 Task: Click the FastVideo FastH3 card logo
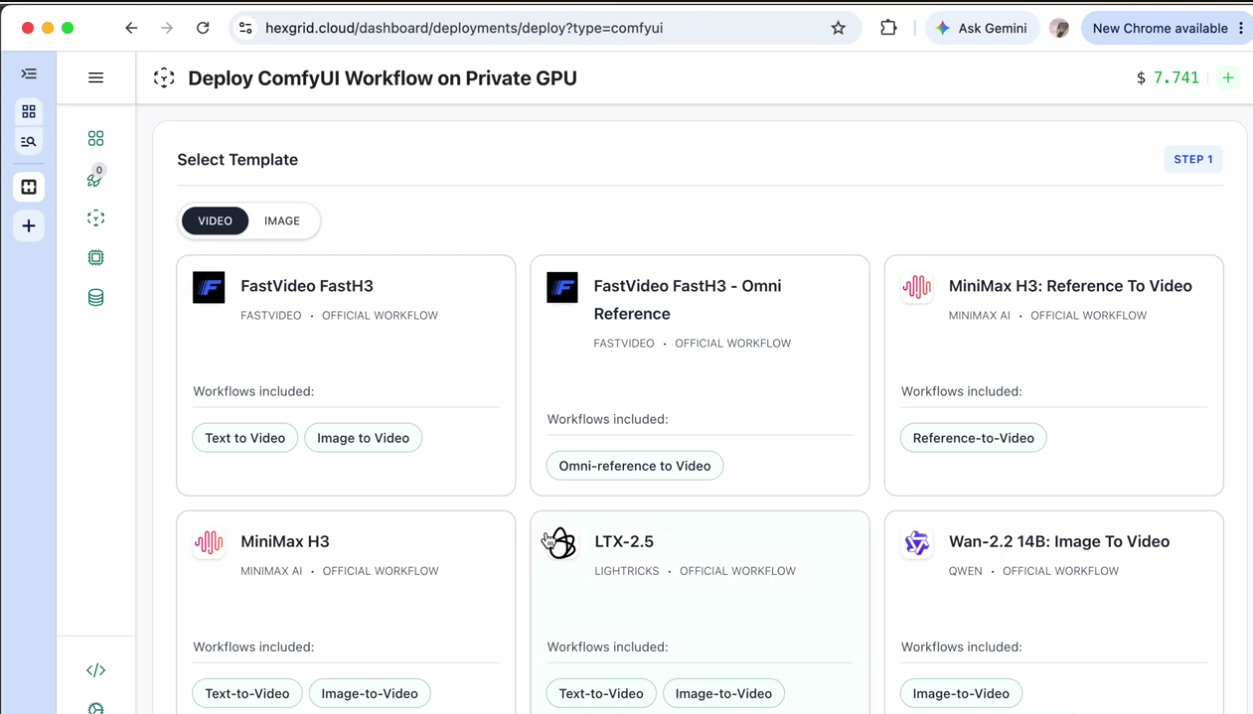click(x=209, y=288)
